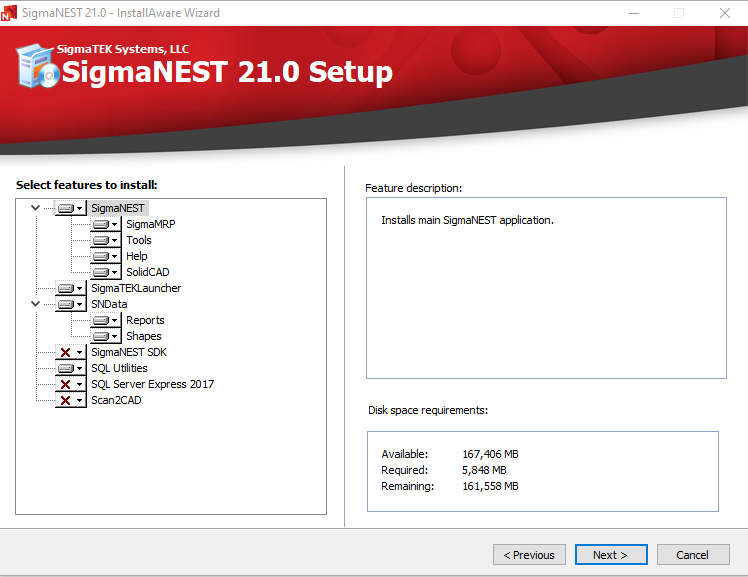The height and width of the screenshot is (577, 748).
Task: Select the SigmaNEST SDK feature
Action: pos(129,352)
